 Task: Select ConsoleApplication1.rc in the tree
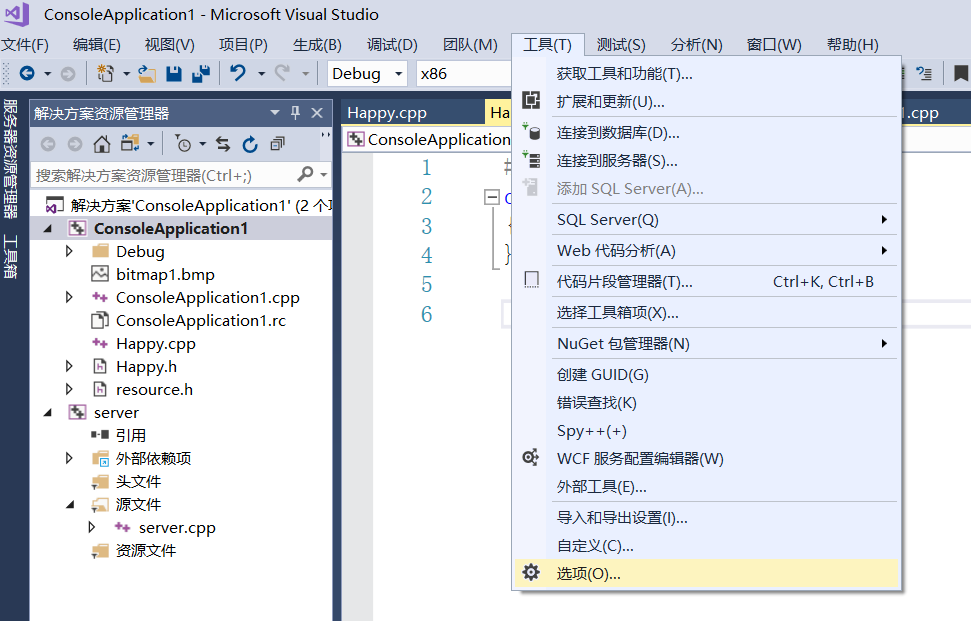pos(201,321)
